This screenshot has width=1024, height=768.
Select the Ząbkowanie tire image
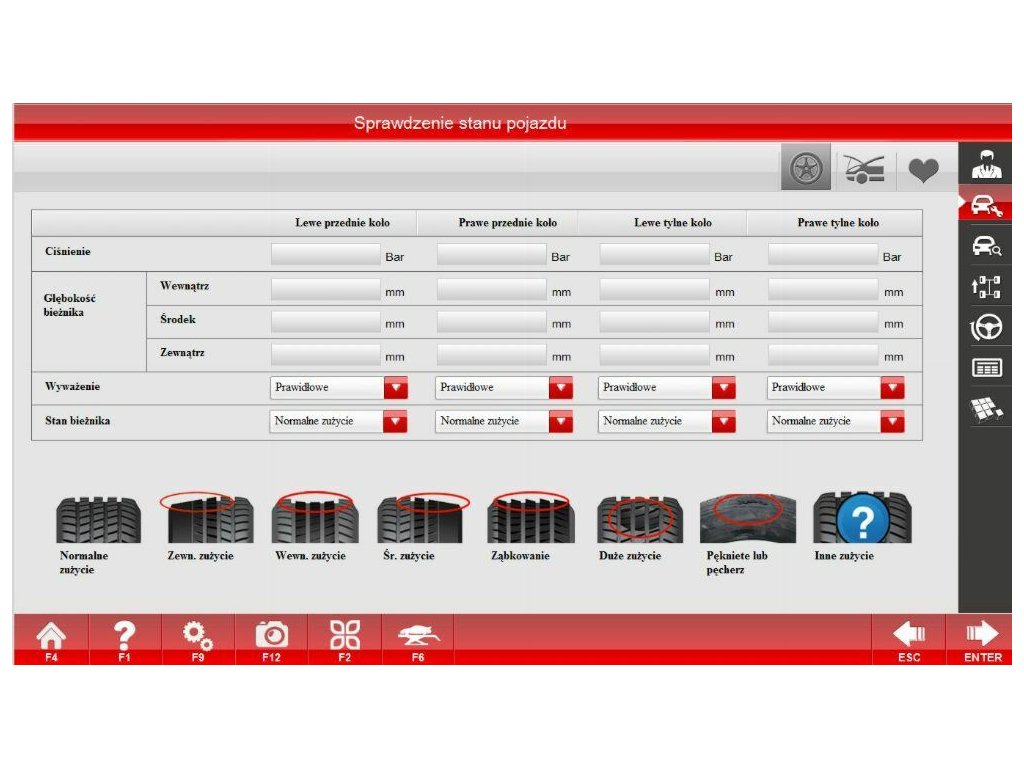531,518
